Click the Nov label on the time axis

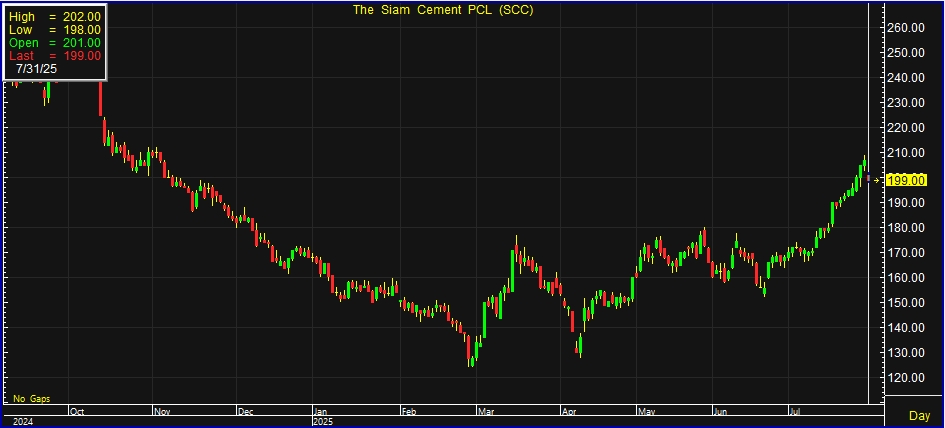(x=163, y=412)
